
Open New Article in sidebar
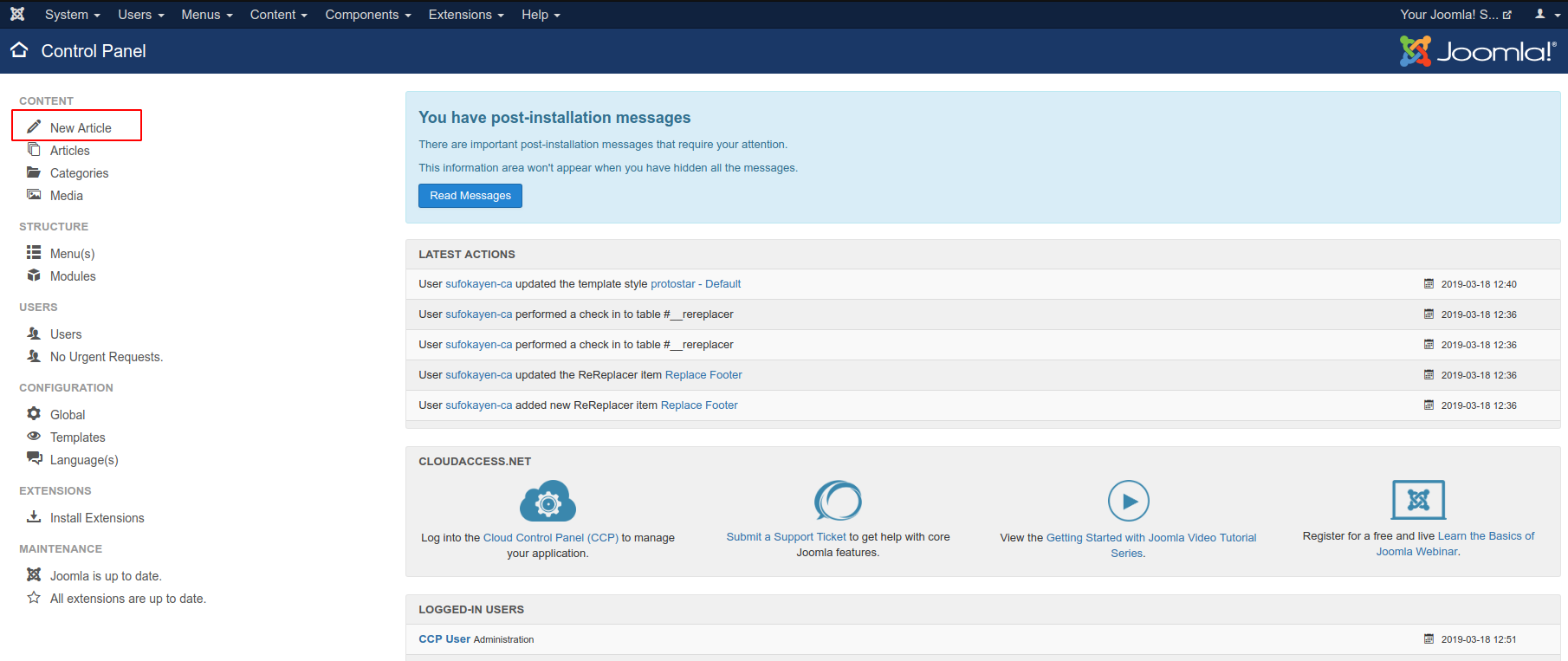pyautogui.click(x=81, y=128)
